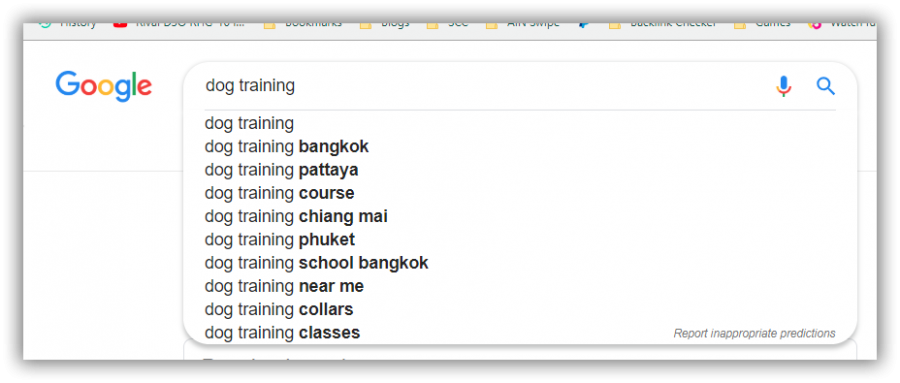Click the blue magnifier search icon

click(x=825, y=86)
